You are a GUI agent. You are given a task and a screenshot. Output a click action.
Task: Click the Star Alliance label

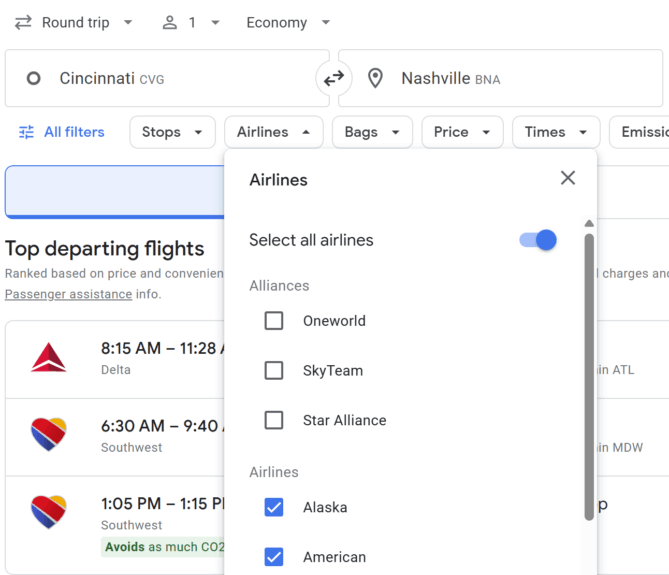click(x=345, y=420)
